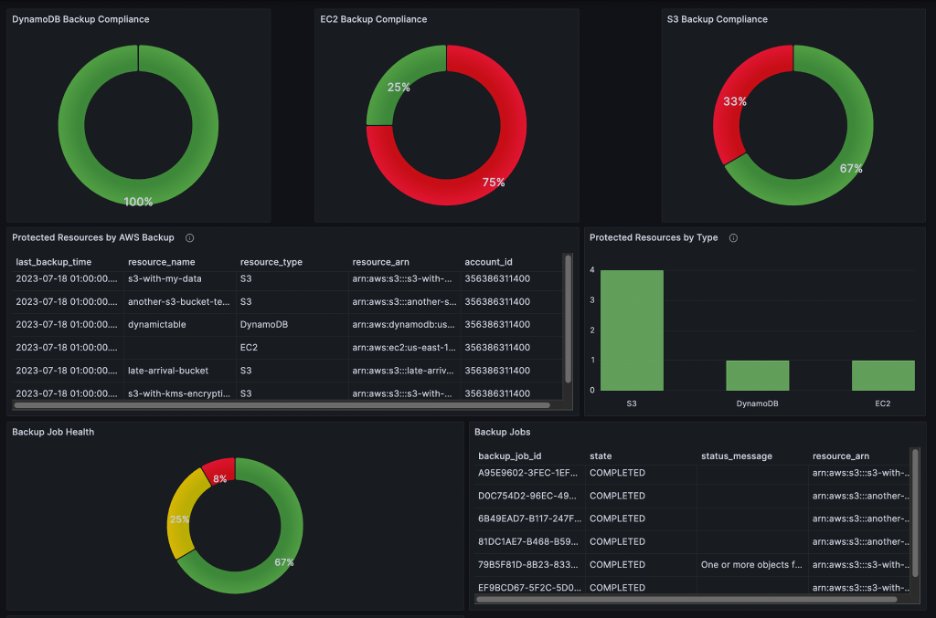The width and height of the screenshot is (936, 618).
Task: Sort by status_message column header
Action: (737, 456)
